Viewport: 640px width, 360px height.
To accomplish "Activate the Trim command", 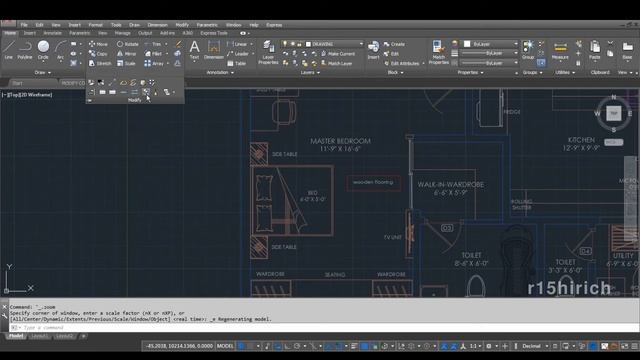I will (153, 44).
